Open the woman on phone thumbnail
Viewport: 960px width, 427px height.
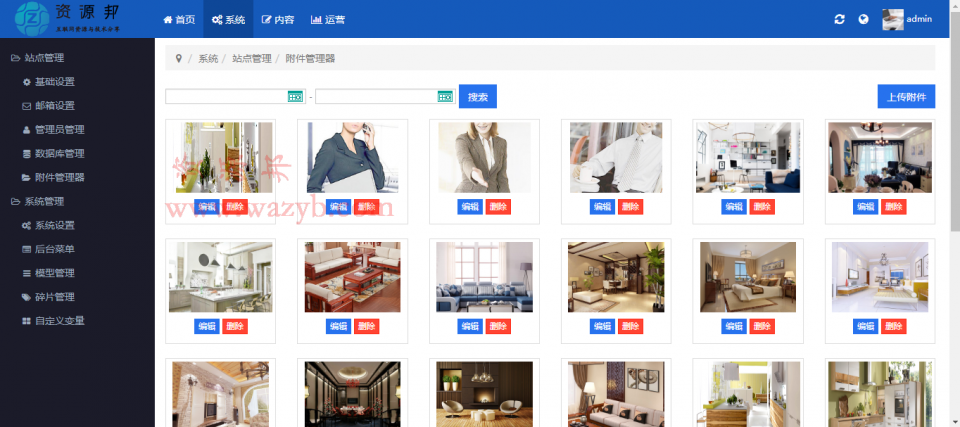pos(353,157)
